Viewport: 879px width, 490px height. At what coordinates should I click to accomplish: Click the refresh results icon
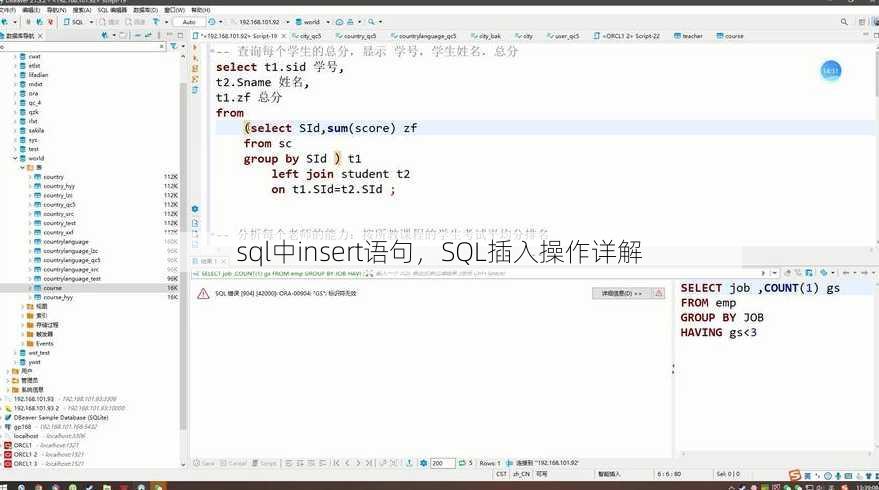pos(462,463)
